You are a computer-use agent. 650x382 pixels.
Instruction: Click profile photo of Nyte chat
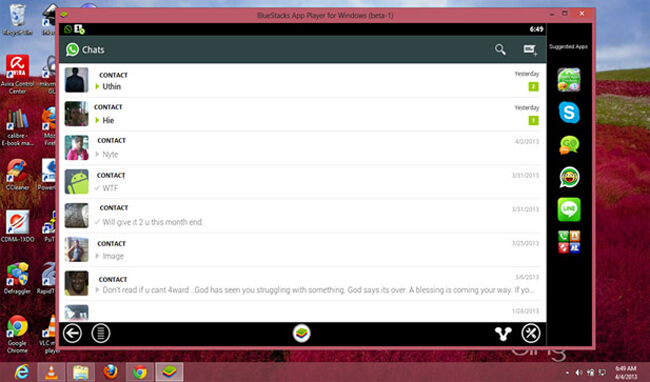click(x=77, y=147)
